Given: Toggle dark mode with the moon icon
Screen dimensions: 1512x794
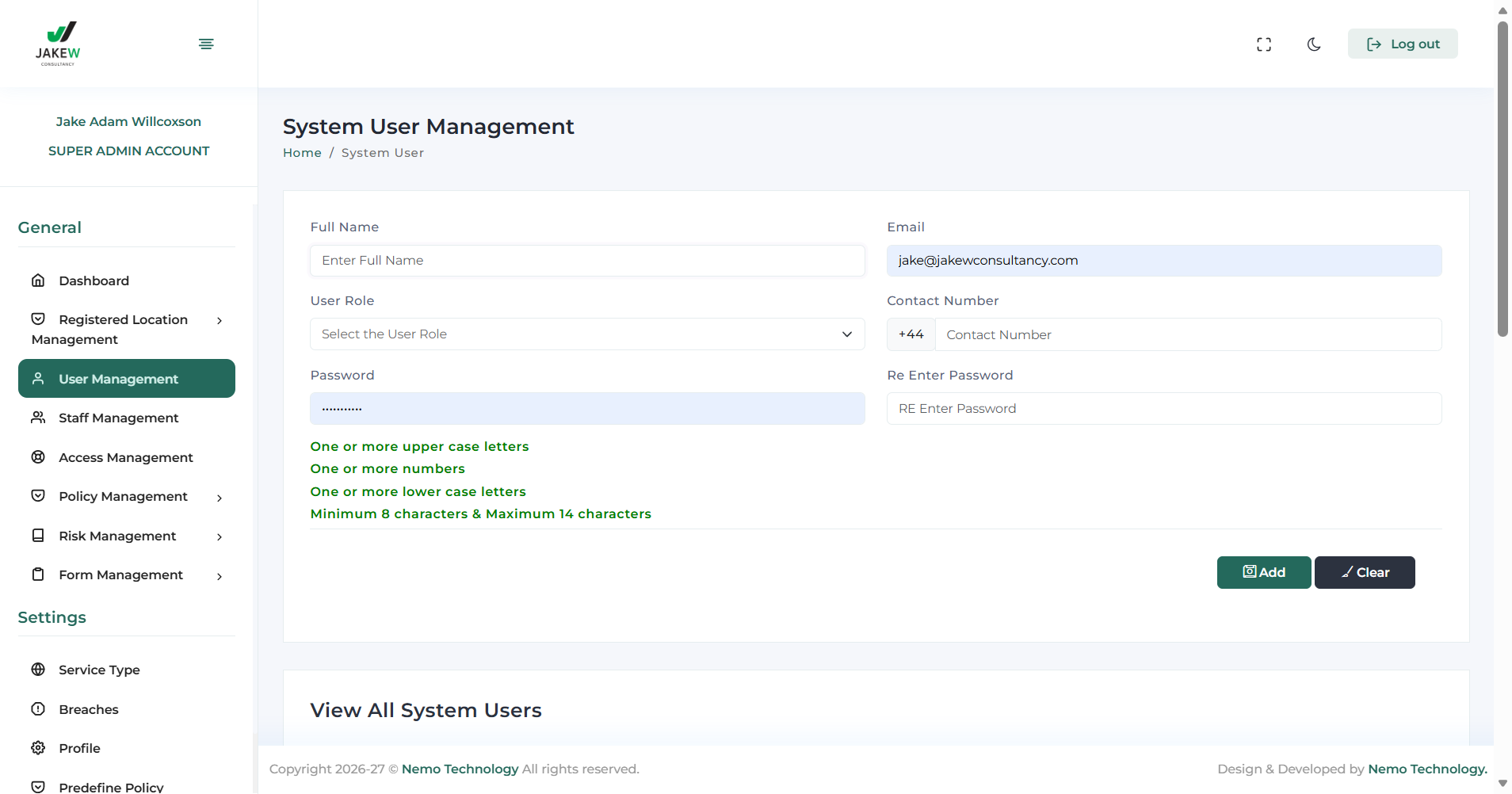Looking at the screenshot, I should [x=1314, y=44].
